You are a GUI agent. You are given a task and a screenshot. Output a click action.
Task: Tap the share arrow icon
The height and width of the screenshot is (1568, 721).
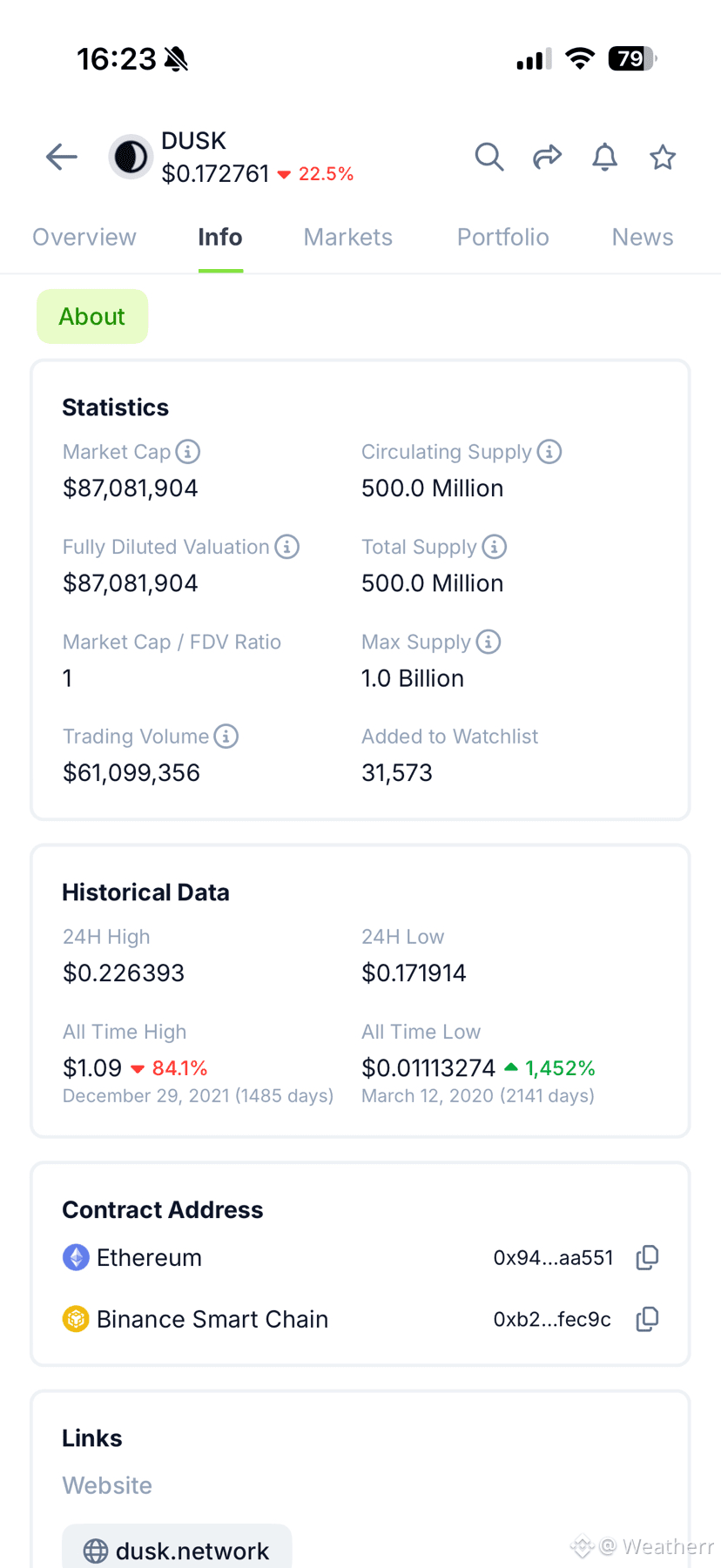click(547, 158)
